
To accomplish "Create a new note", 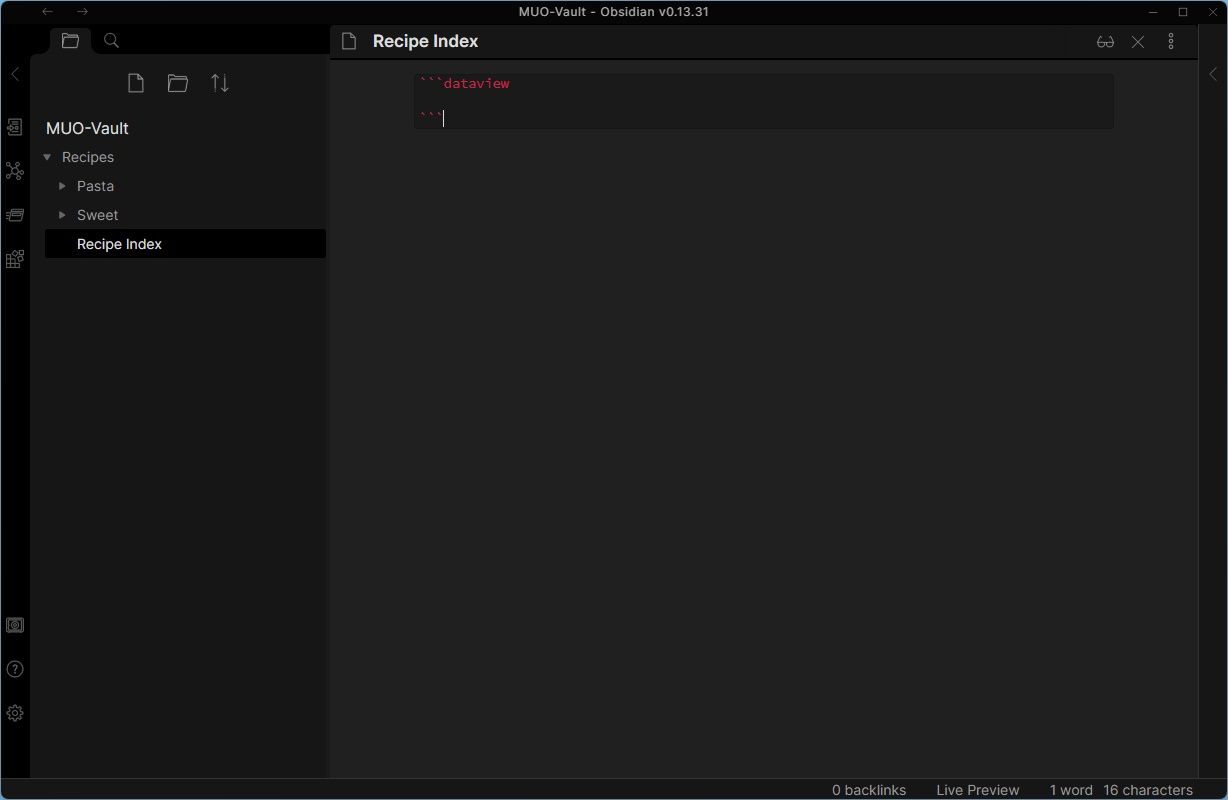I will (x=136, y=83).
